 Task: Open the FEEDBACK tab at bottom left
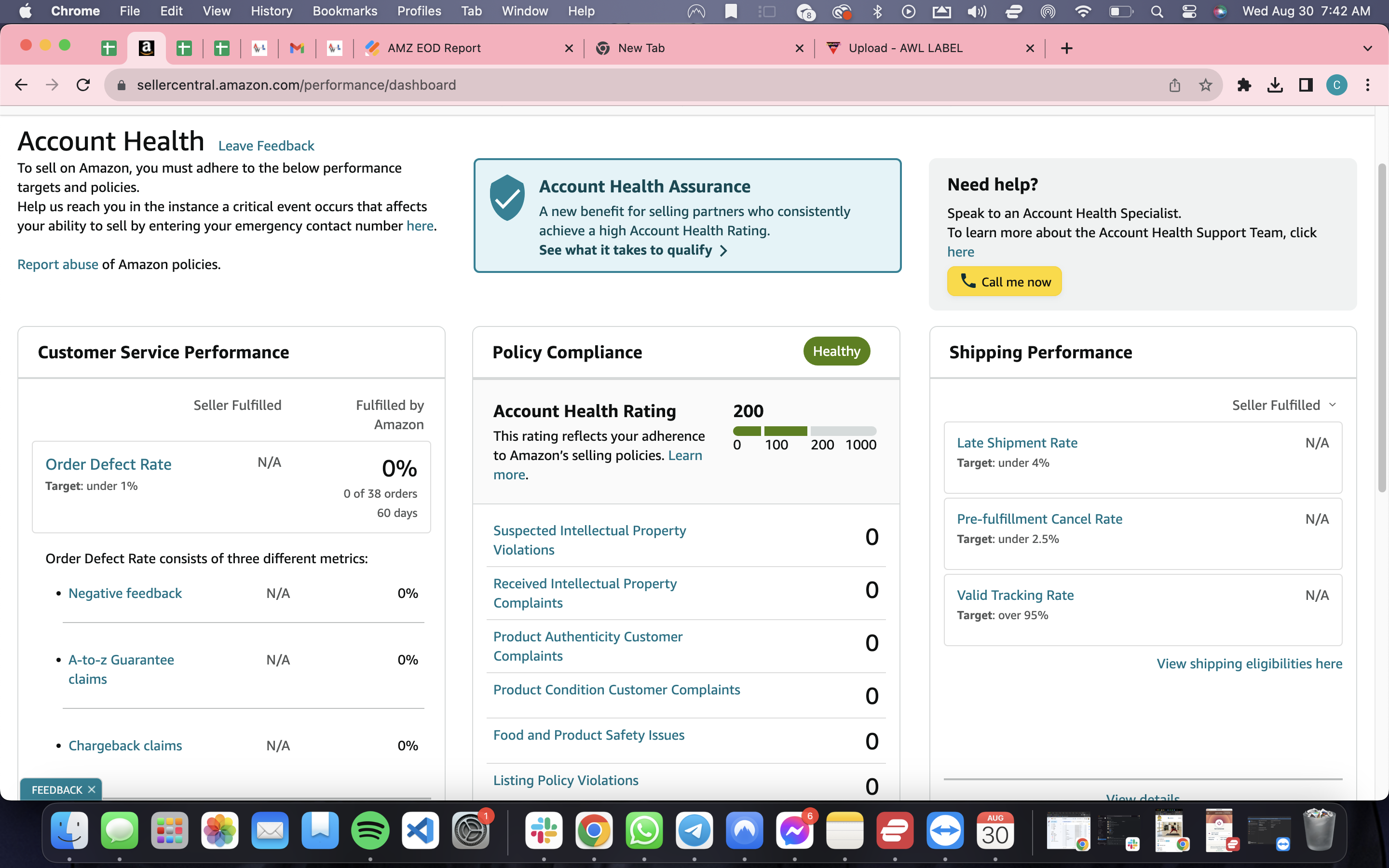[x=57, y=790]
